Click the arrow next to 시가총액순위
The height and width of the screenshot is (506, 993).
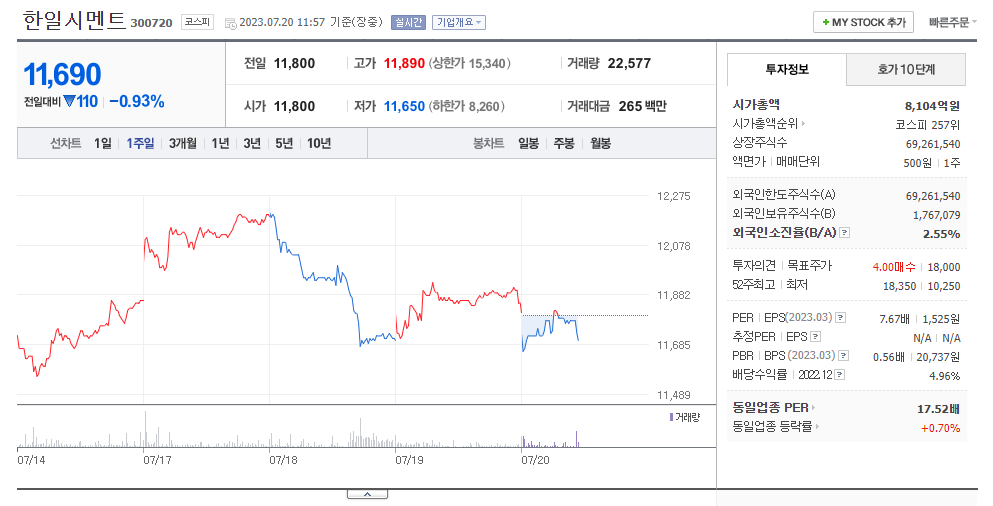pos(803,123)
